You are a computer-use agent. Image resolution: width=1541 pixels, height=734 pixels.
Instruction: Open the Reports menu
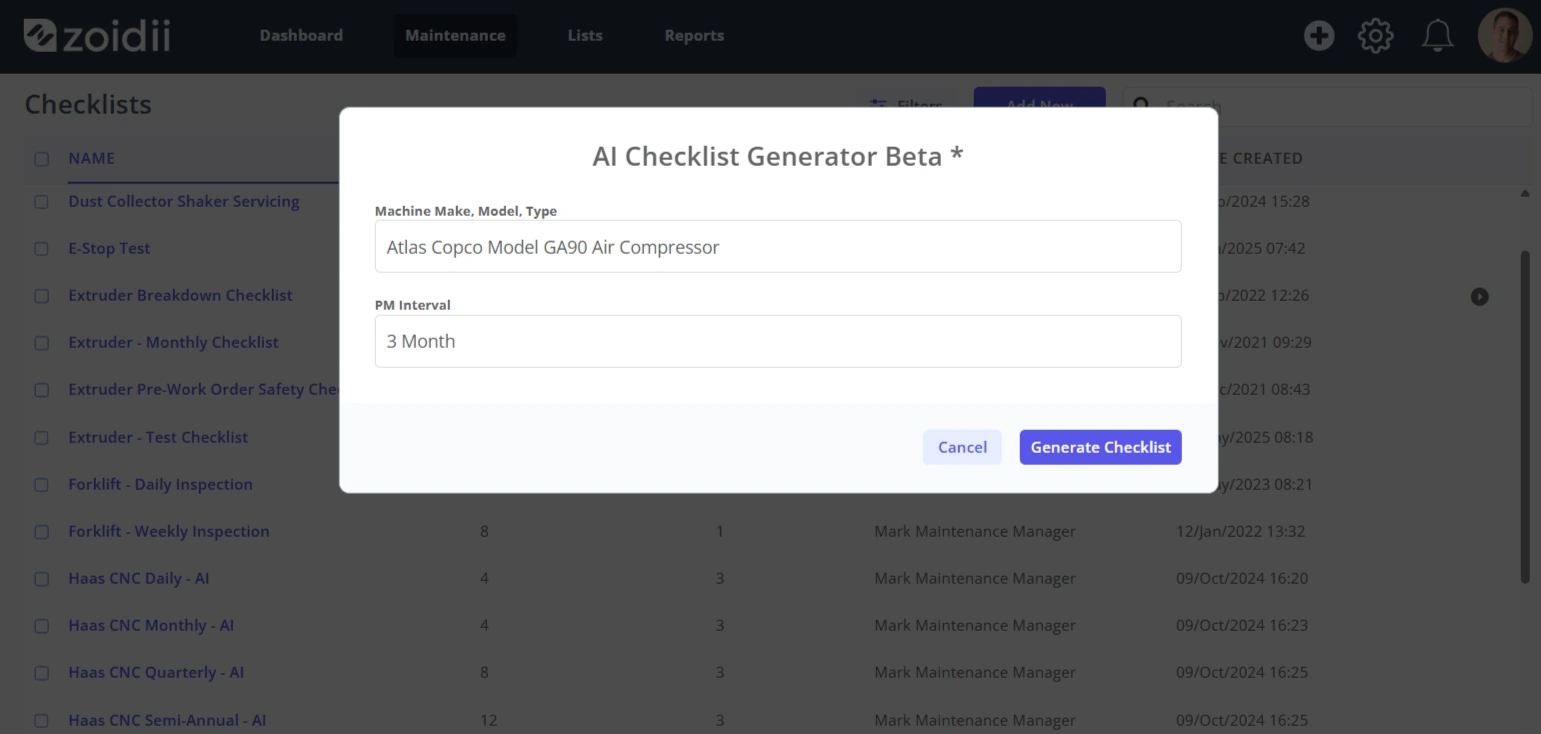point(694,35)
